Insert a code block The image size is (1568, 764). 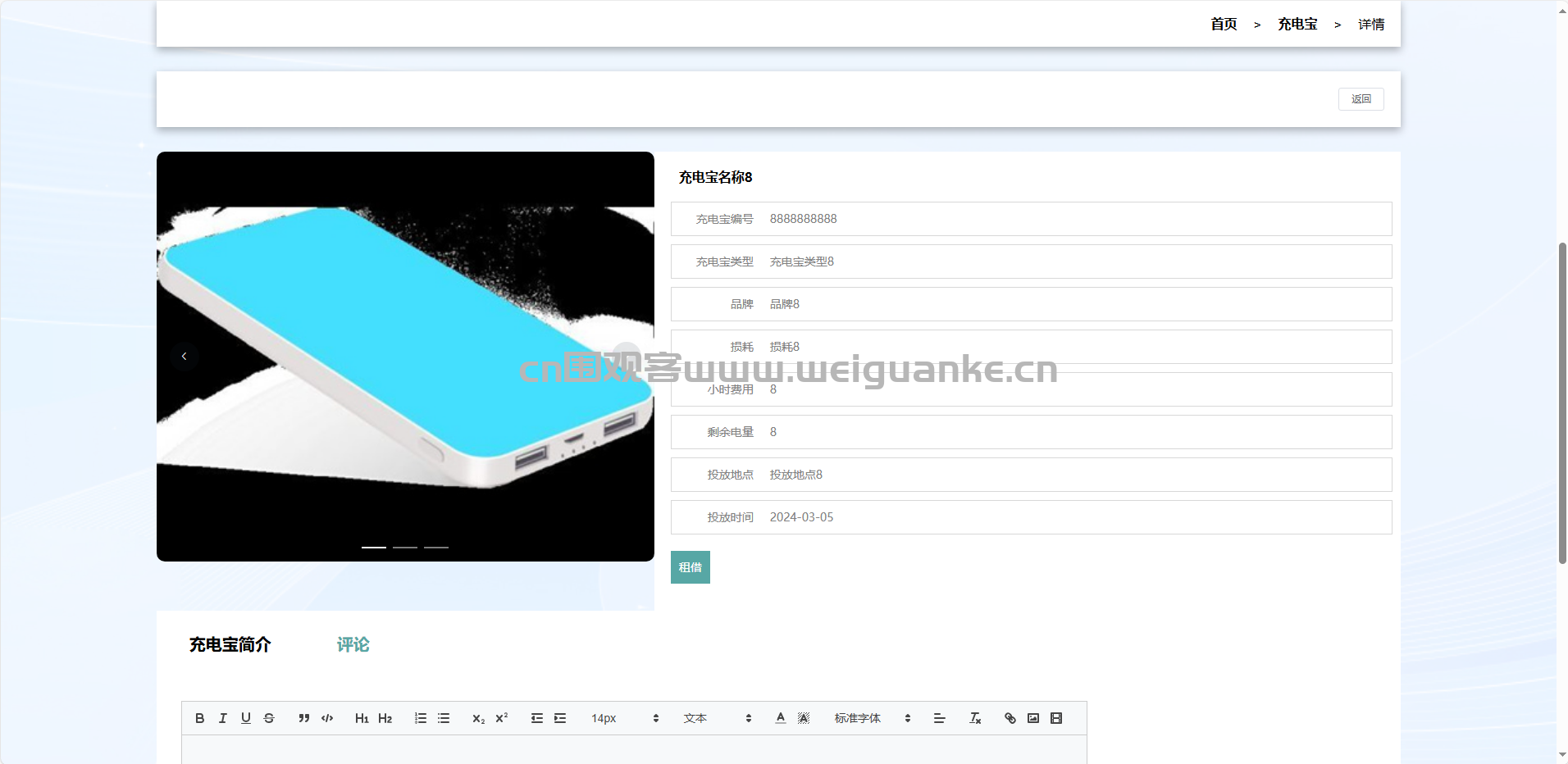tap(327, 718)
